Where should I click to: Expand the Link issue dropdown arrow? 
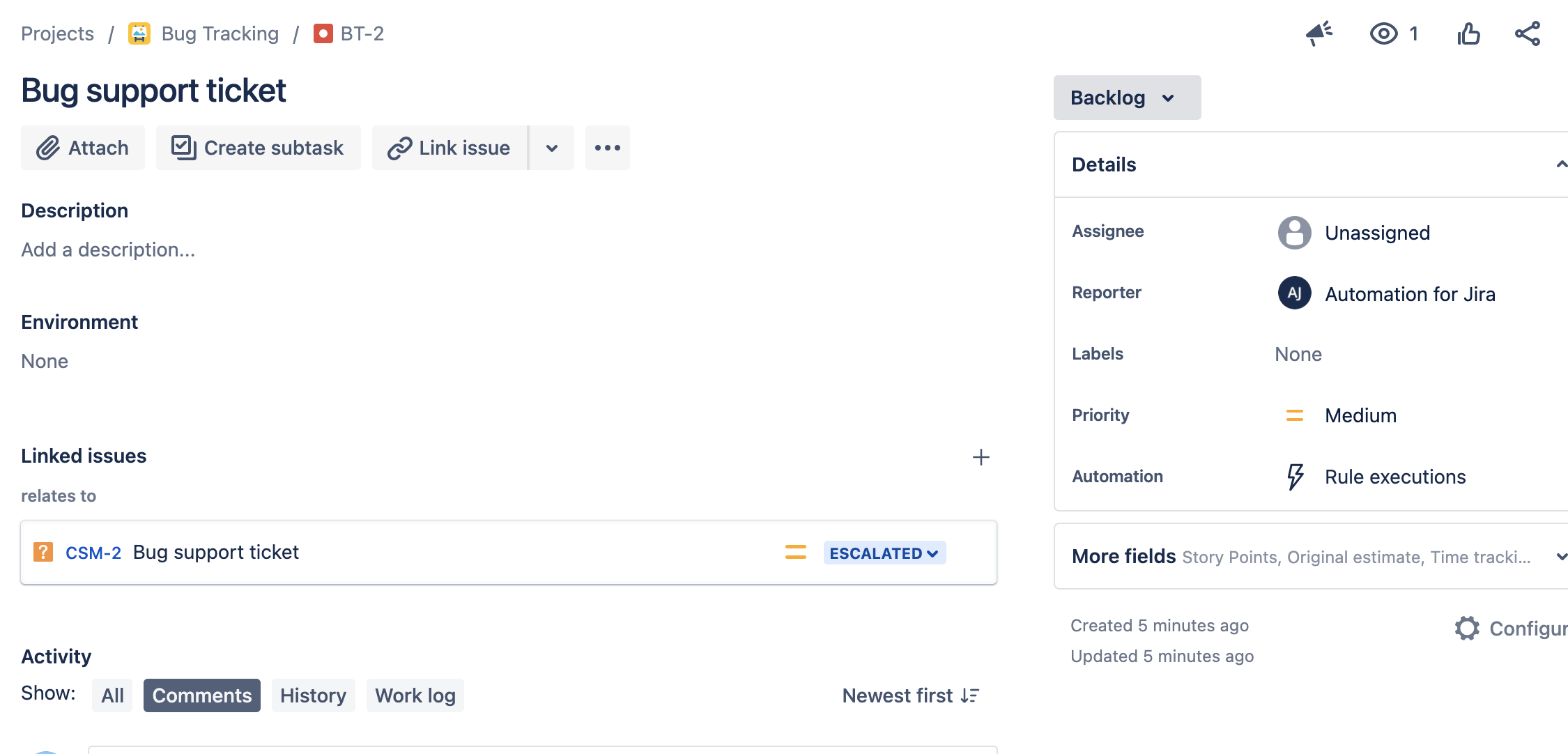coord(552,148)
